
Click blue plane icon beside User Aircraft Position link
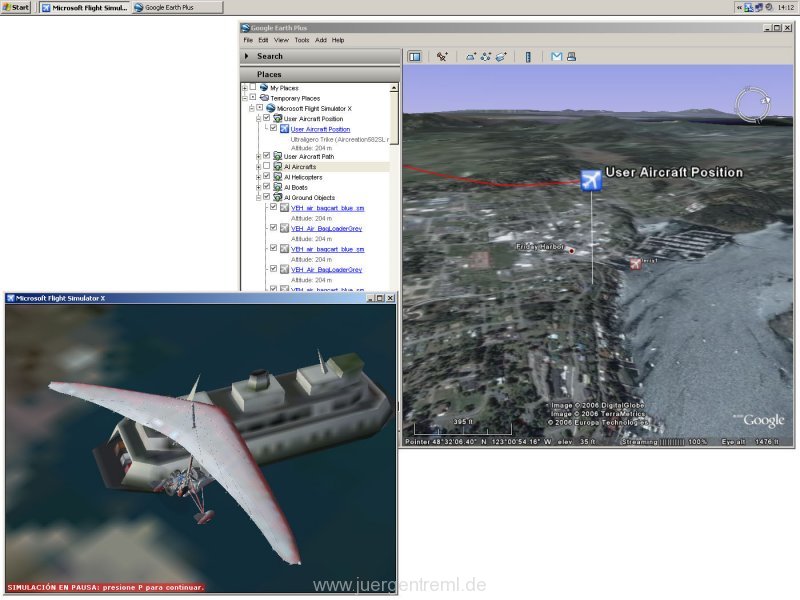(285, 129)
